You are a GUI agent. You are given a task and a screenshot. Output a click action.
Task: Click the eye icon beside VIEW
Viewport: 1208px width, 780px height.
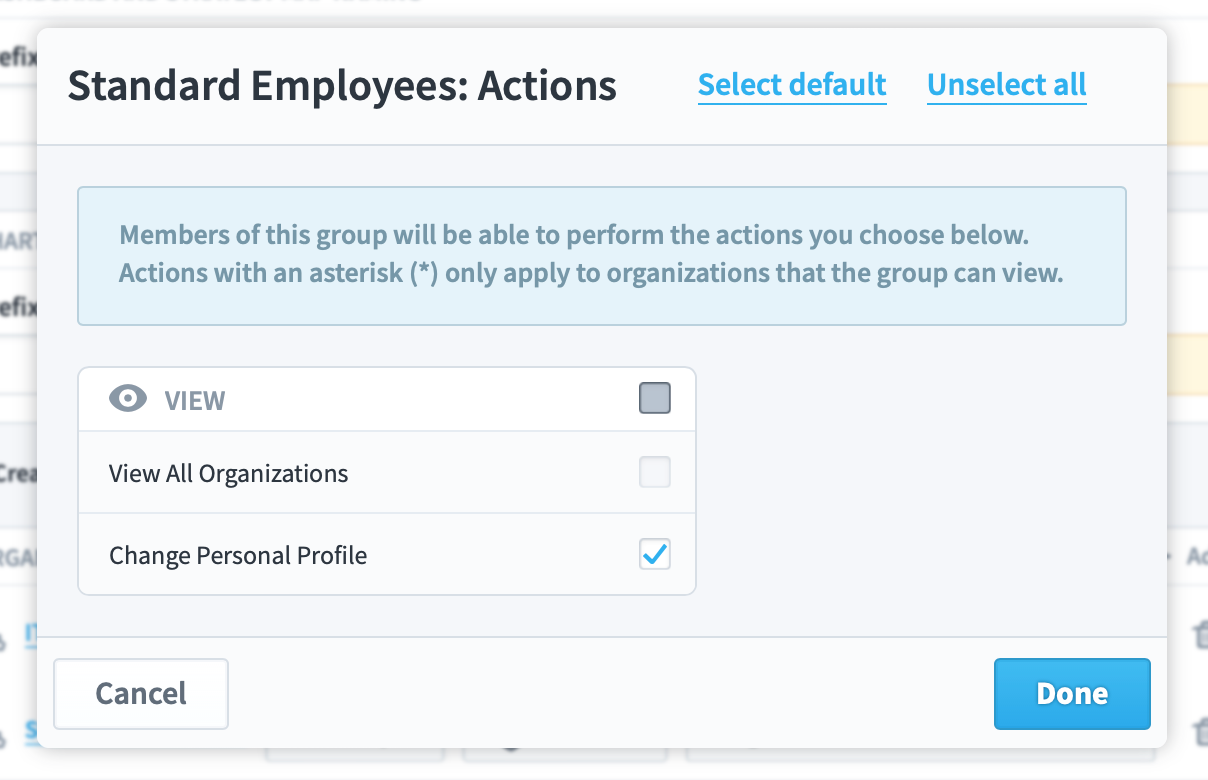(x=127, y=399)
